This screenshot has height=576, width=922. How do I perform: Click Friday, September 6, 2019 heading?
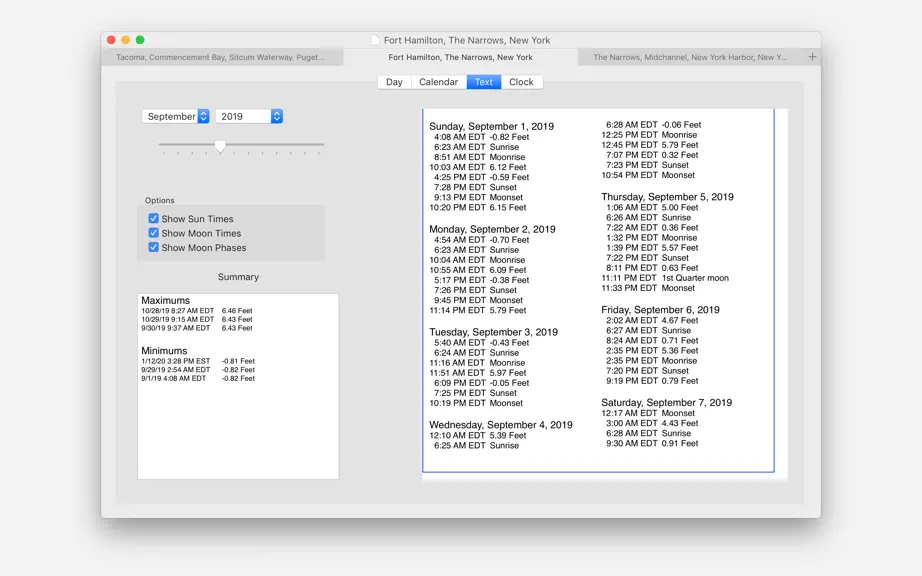(x=660, y=310)
